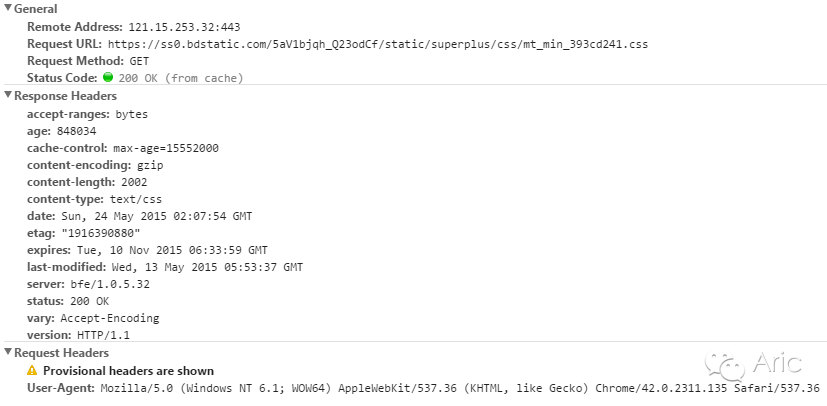This screenshot has width=827, height=406.
Task: Click the Status Code 200 OK text
Action: 181,79
